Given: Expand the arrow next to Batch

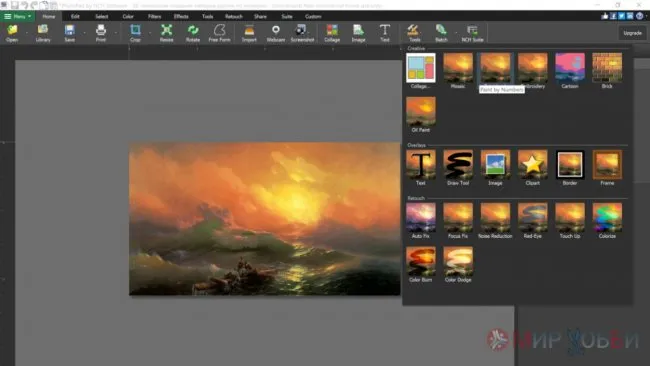Looking at the screenshot, I should (456, 33).
